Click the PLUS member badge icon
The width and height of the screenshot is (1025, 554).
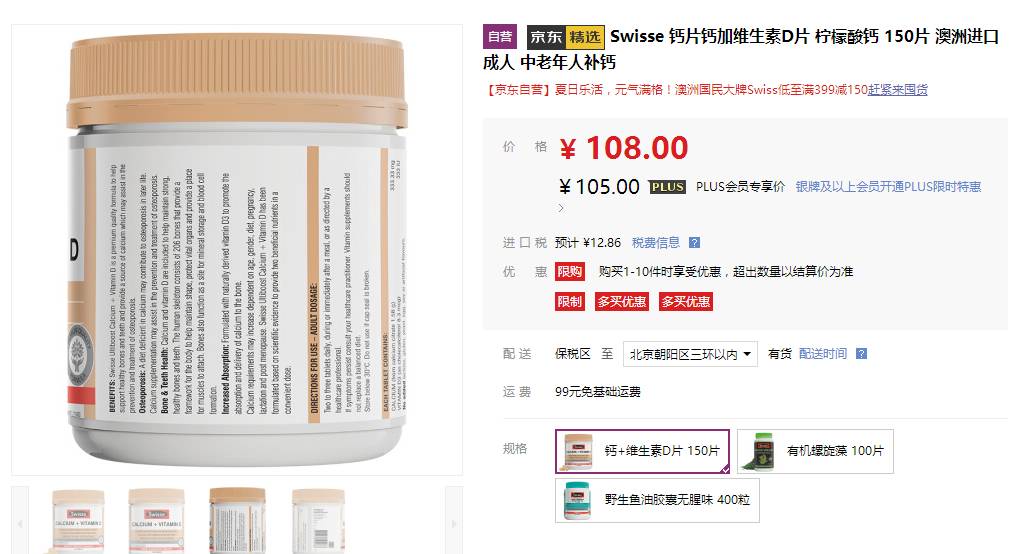pyautogui.click(x=667, y=187)
